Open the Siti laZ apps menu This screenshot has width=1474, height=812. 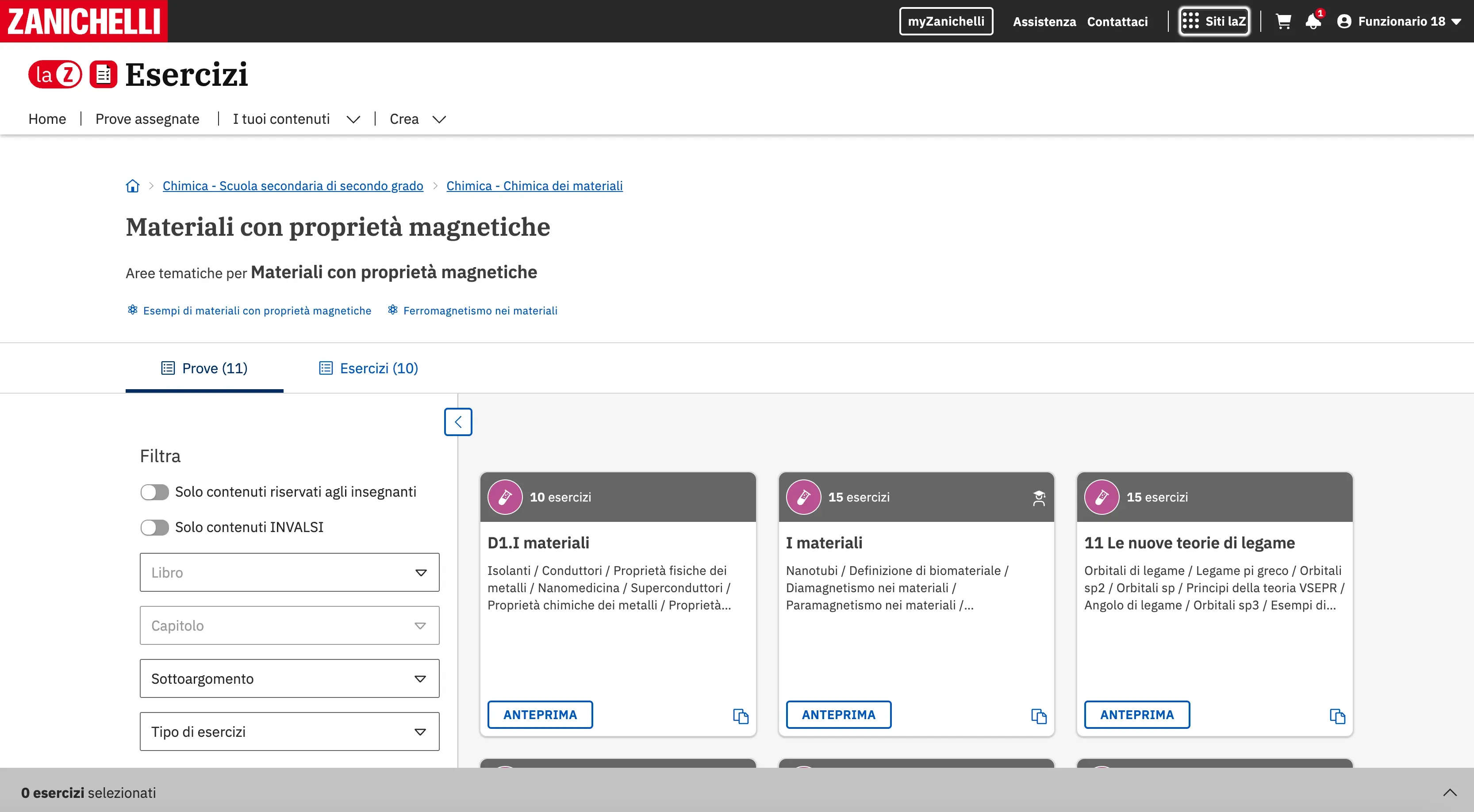pos(1214,21)
